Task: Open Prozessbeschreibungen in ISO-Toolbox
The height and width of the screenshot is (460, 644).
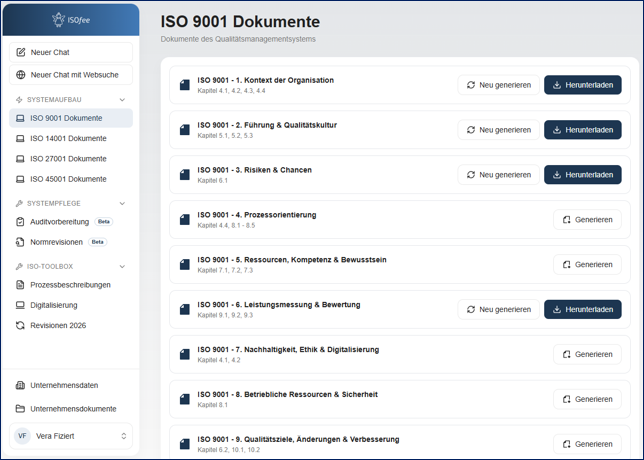Action: [71, 285]
